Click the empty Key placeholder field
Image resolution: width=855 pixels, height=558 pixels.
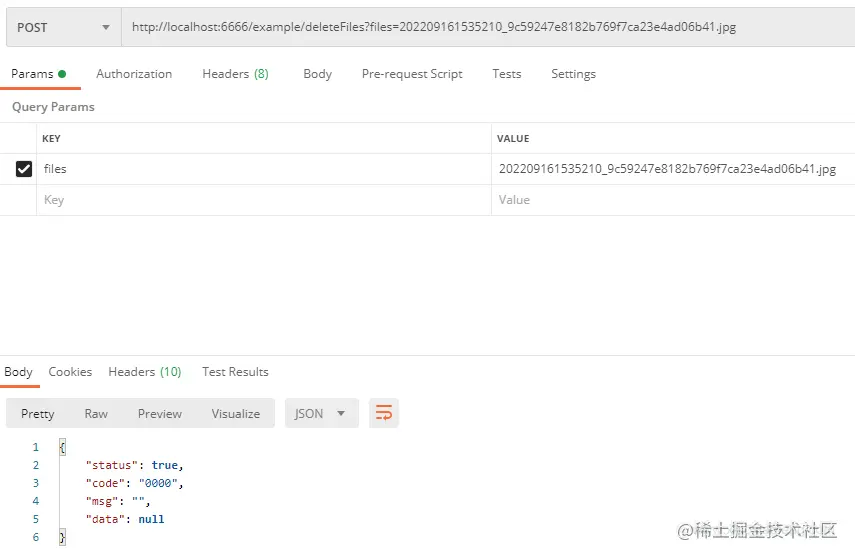pos(264,200)
